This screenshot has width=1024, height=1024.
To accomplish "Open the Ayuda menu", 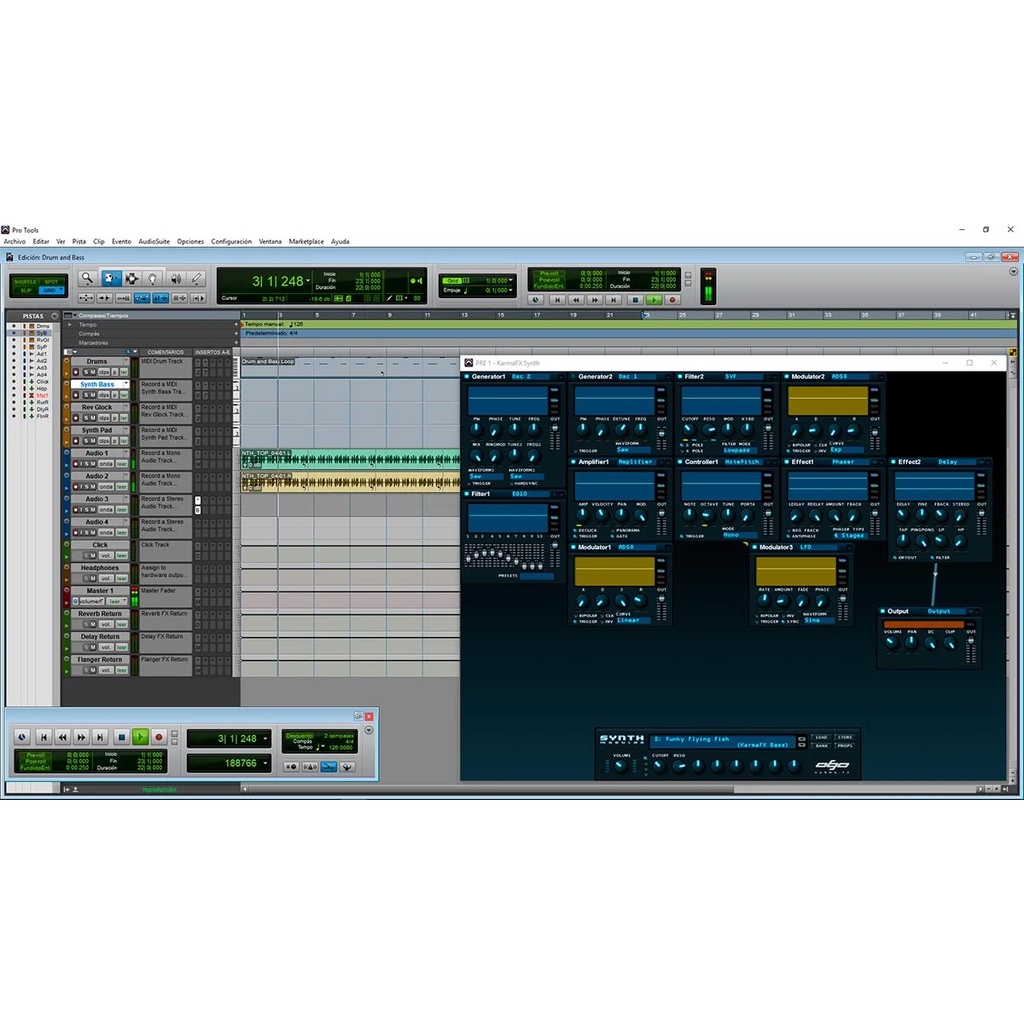I will click(340, 242).
